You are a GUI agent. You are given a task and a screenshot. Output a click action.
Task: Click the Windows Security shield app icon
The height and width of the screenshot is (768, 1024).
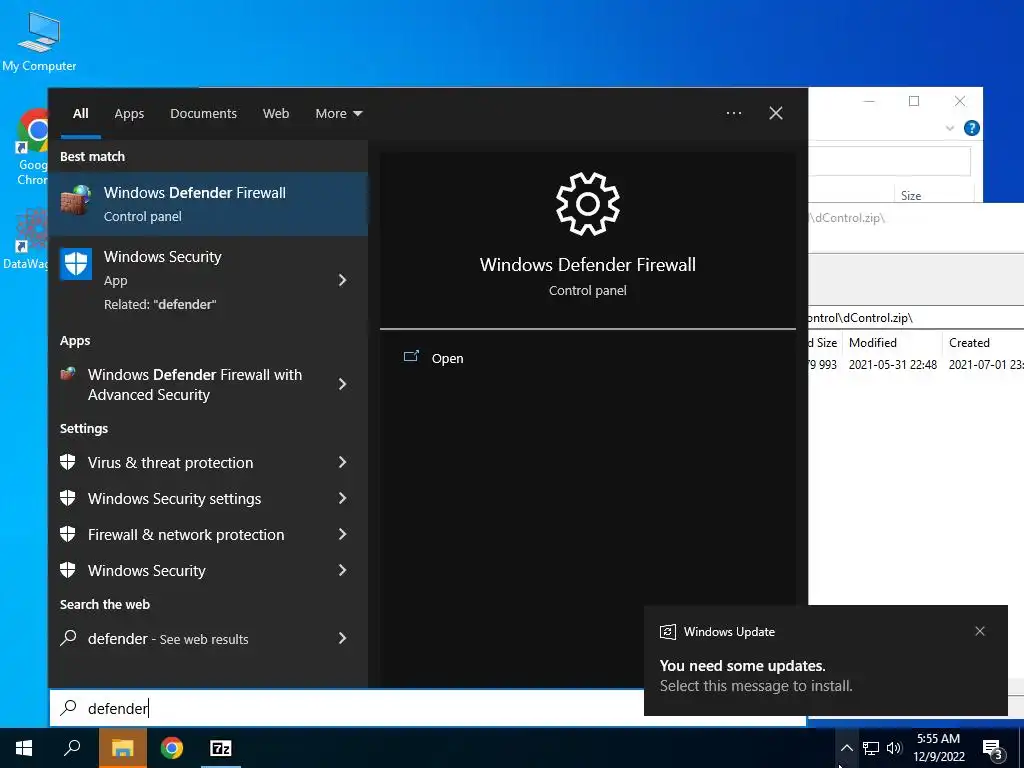click(x=76, y=264)
